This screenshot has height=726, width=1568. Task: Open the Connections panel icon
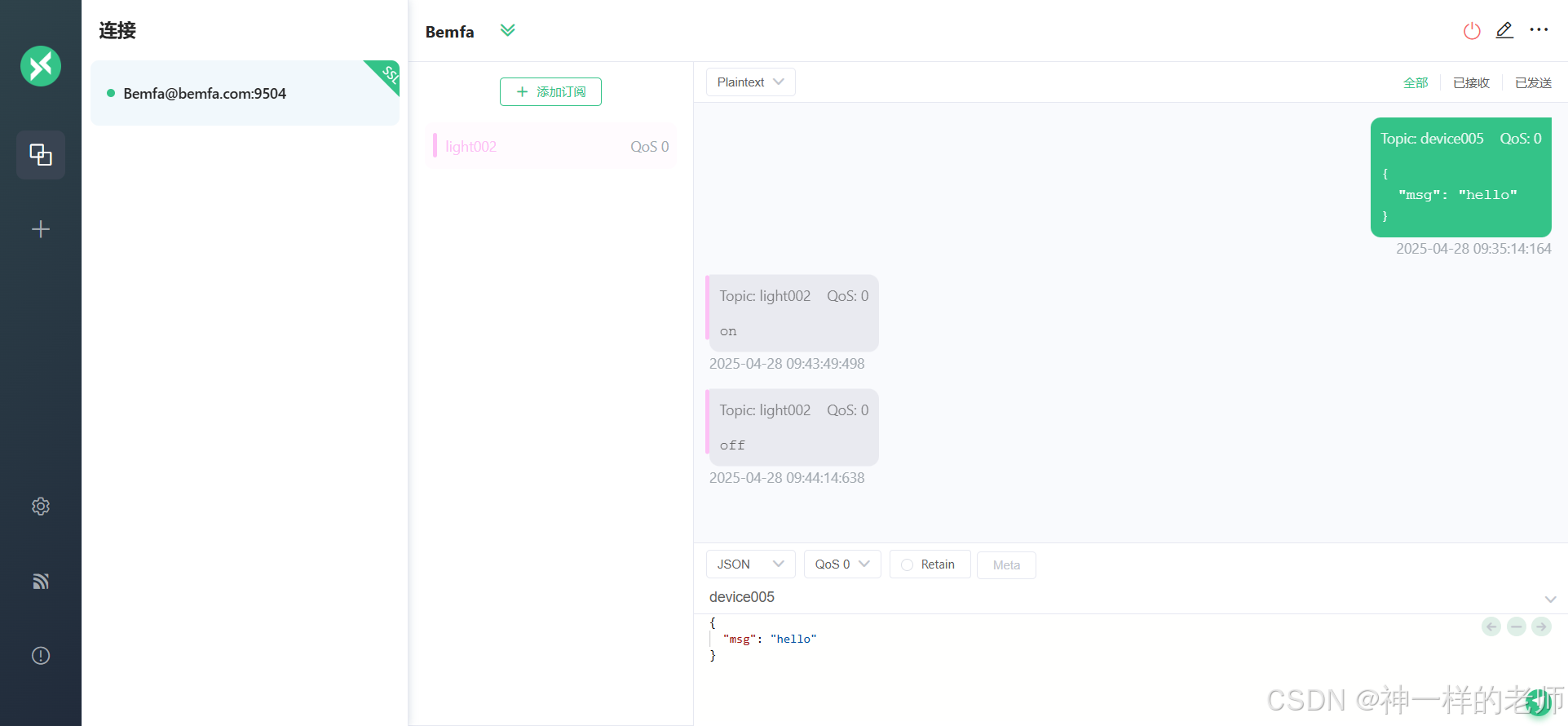pos(41,155)
